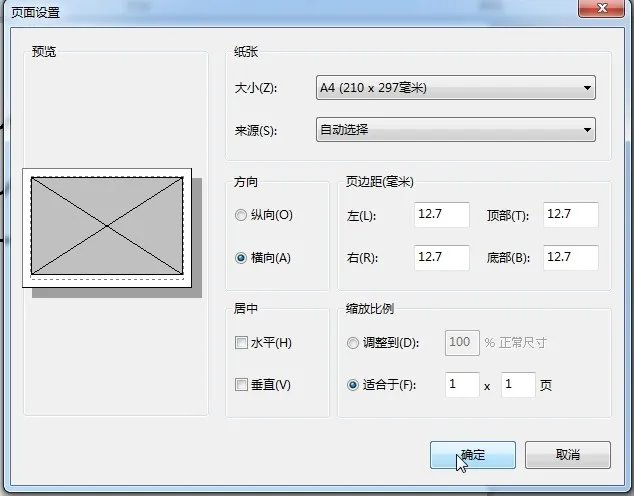Image resolution: width=634 pixels, height=496 pixels.
Task: Choose the 调整到(D) scaling radio button
Action: 353,343
